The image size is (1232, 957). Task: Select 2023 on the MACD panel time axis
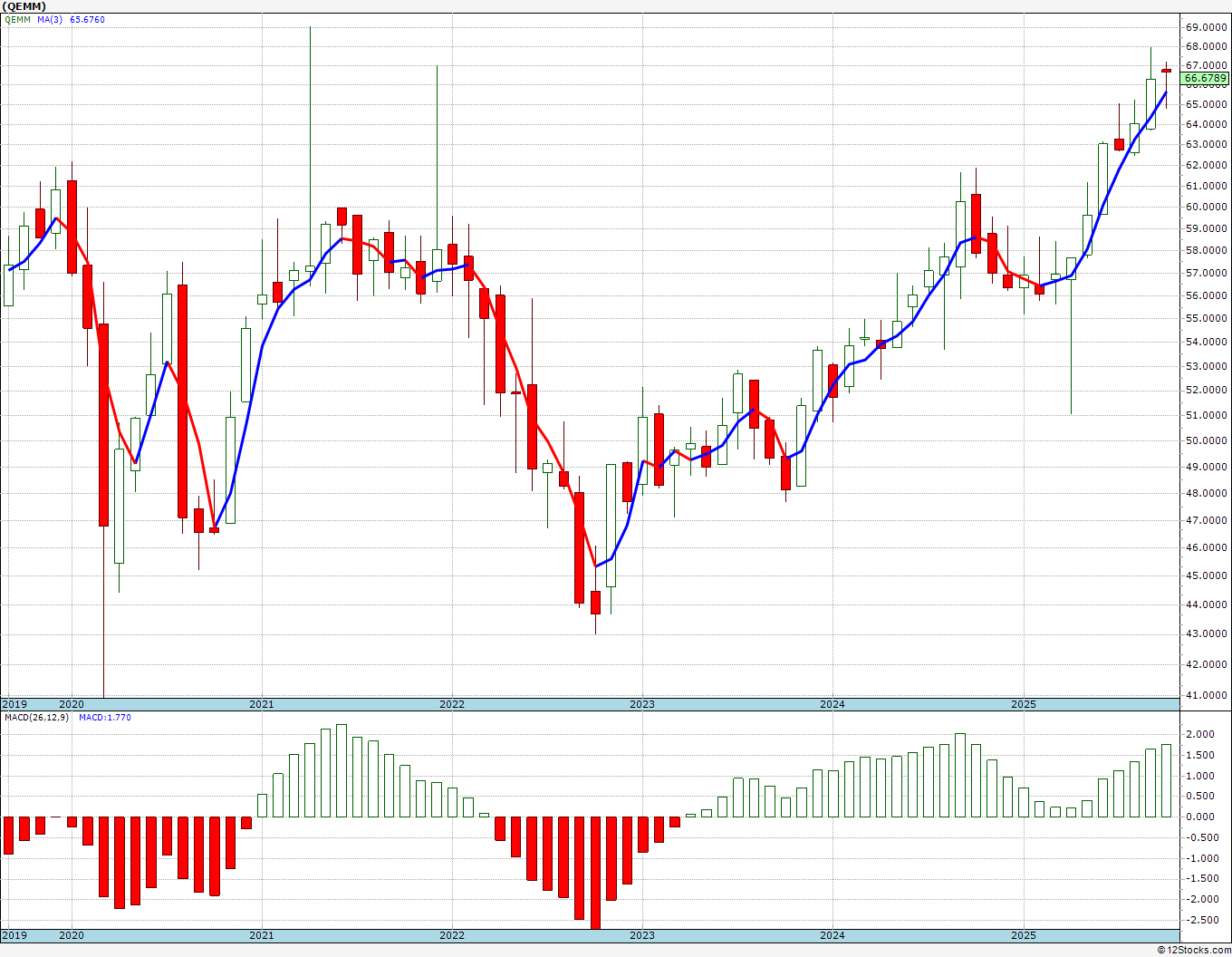(x=642, y=935)
